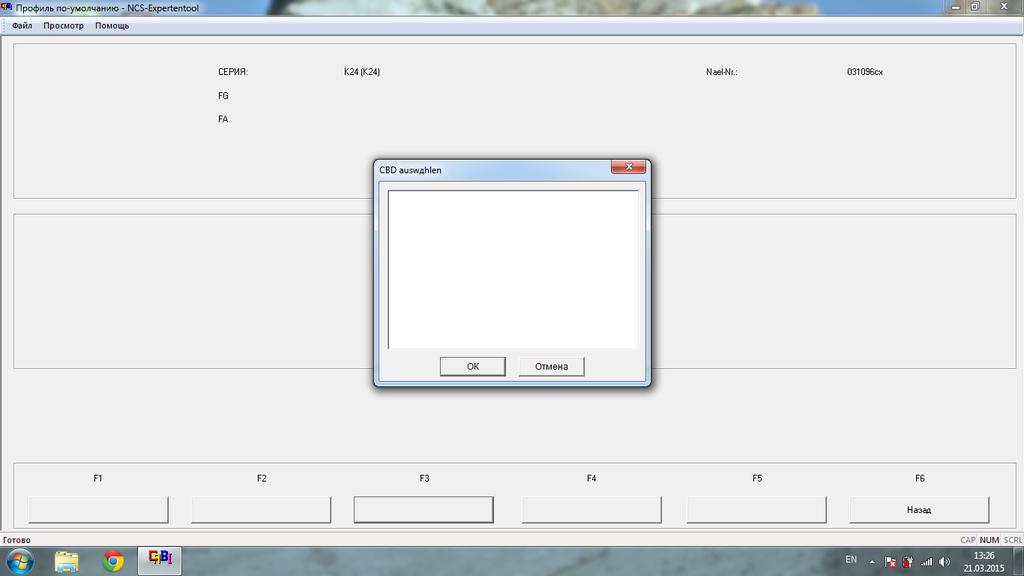Open the network signal tray icon

926,562
